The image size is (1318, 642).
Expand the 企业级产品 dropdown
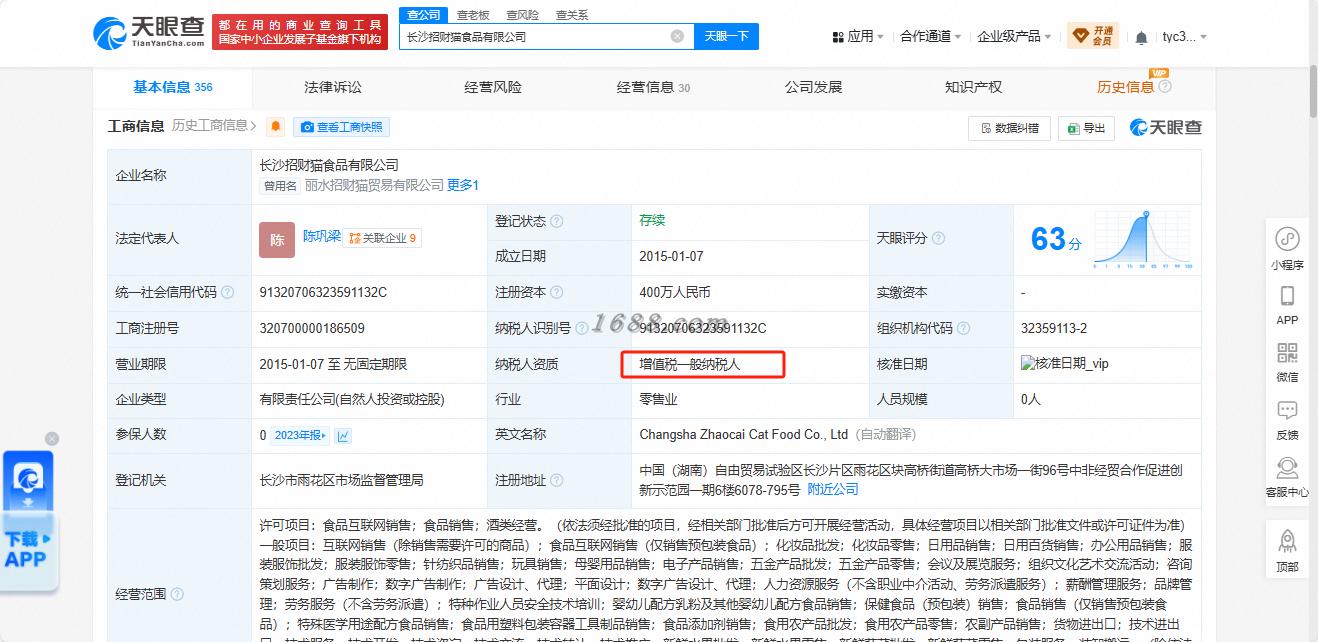pyautogui.click(x=1014, y=37)
